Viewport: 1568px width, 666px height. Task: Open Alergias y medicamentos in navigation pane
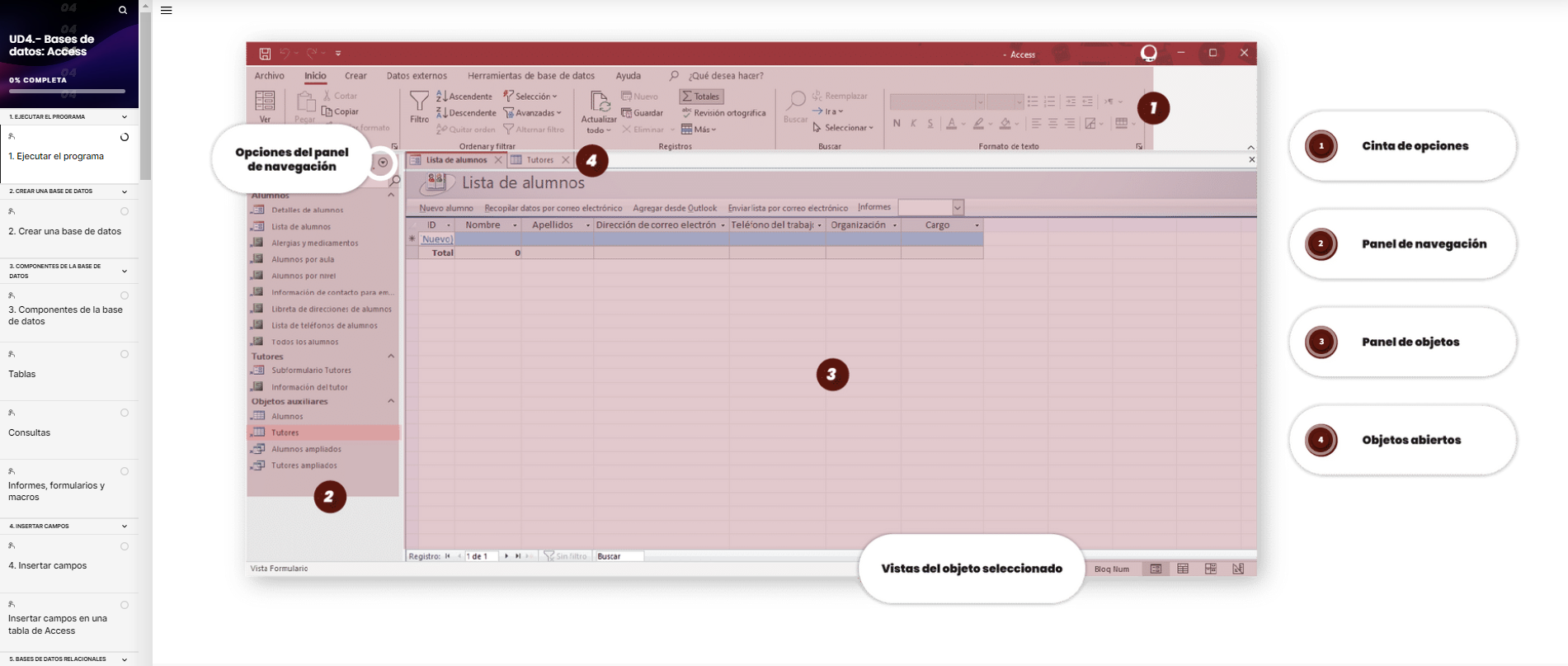point(314,243)
